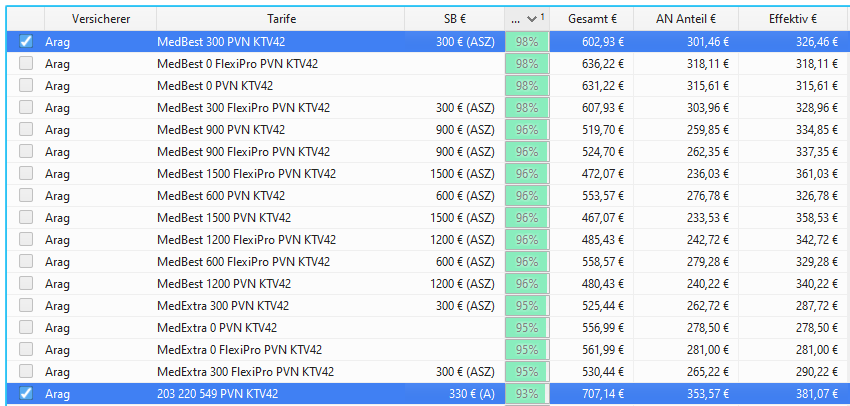
Task: Click the 96% bar of MedBest 900 PVN KTV42
Action: (527, 130)
